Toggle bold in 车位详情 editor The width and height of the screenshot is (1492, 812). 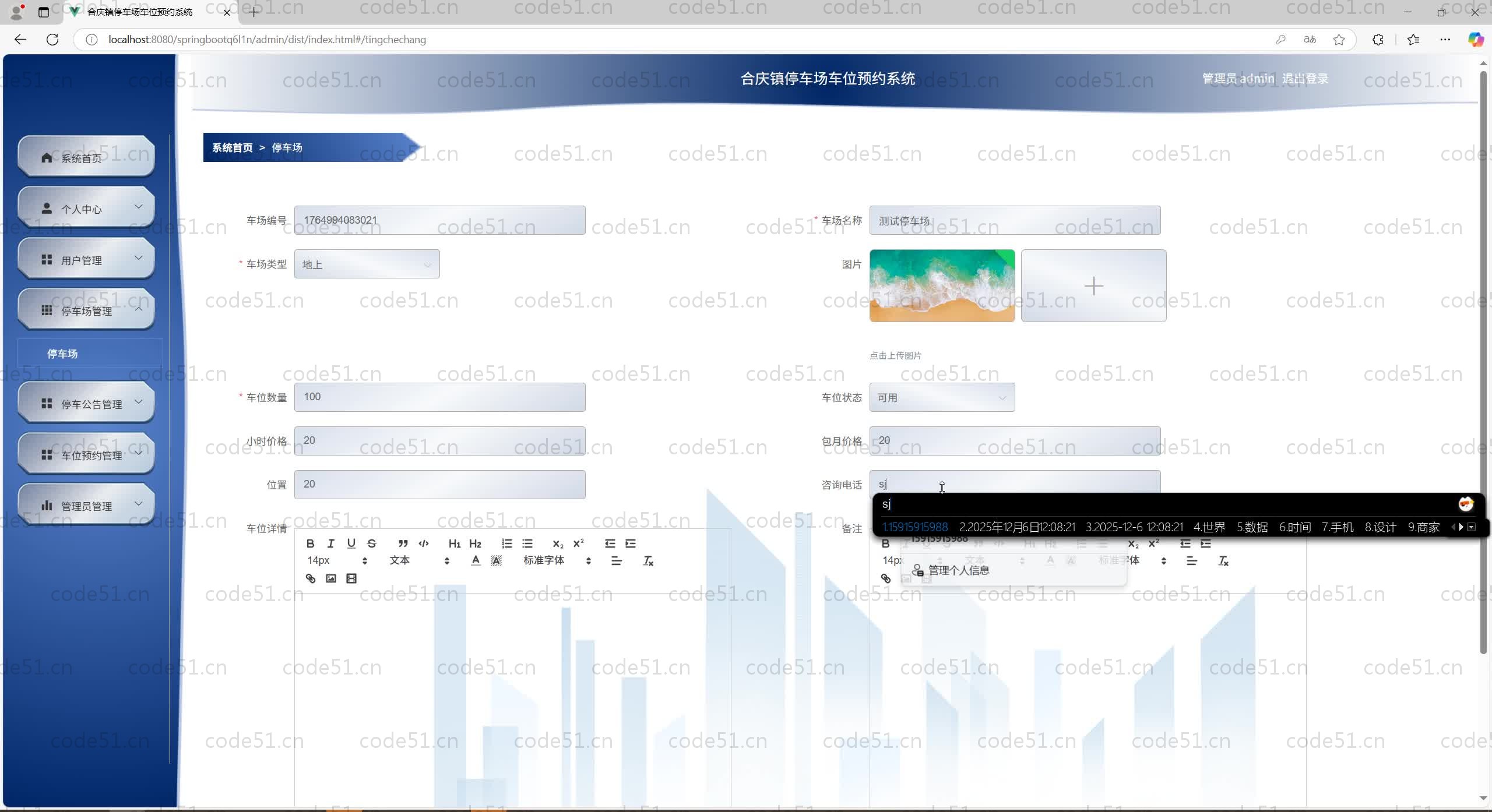pos(310,543)
